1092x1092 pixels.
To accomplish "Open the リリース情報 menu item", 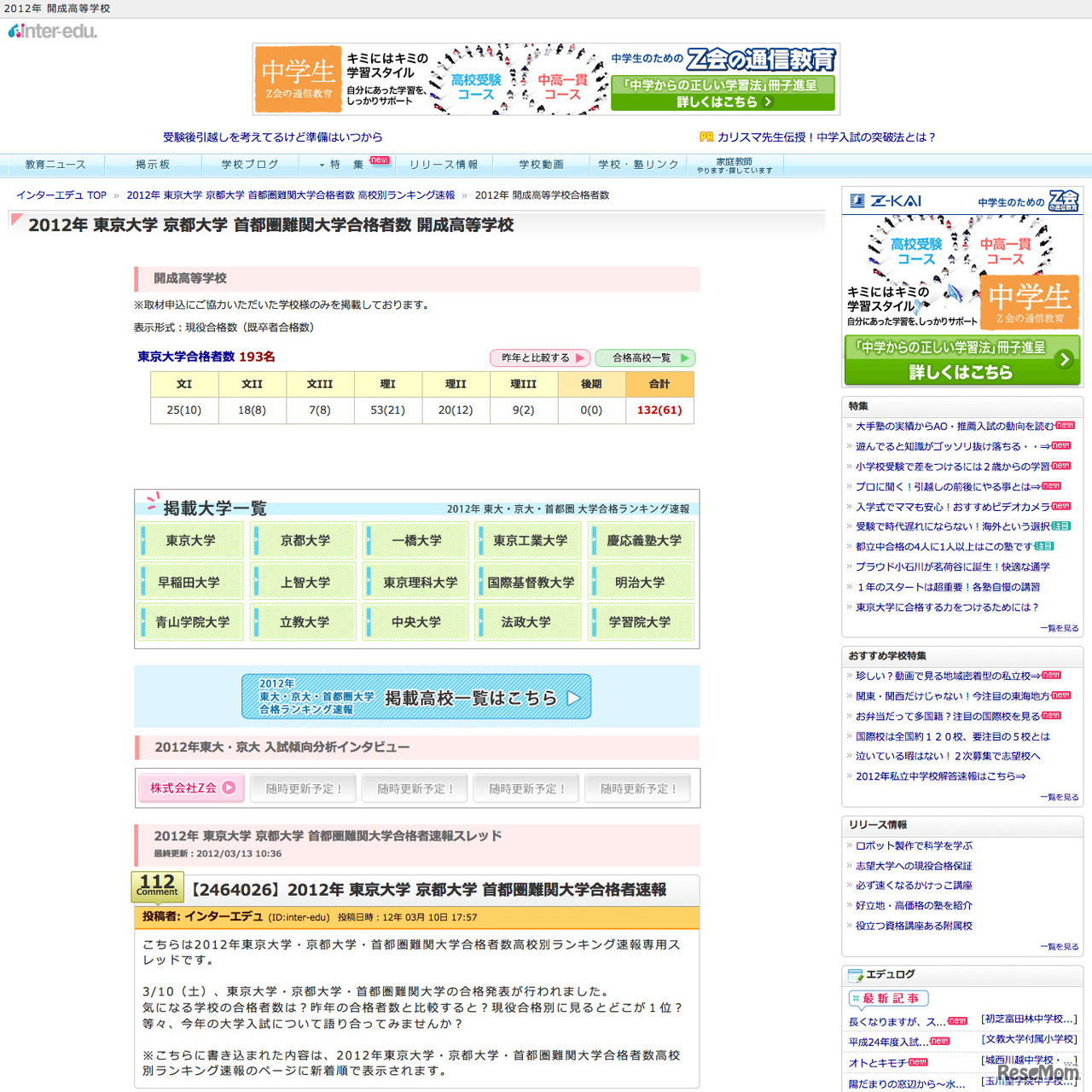I will tap(444, 165).
